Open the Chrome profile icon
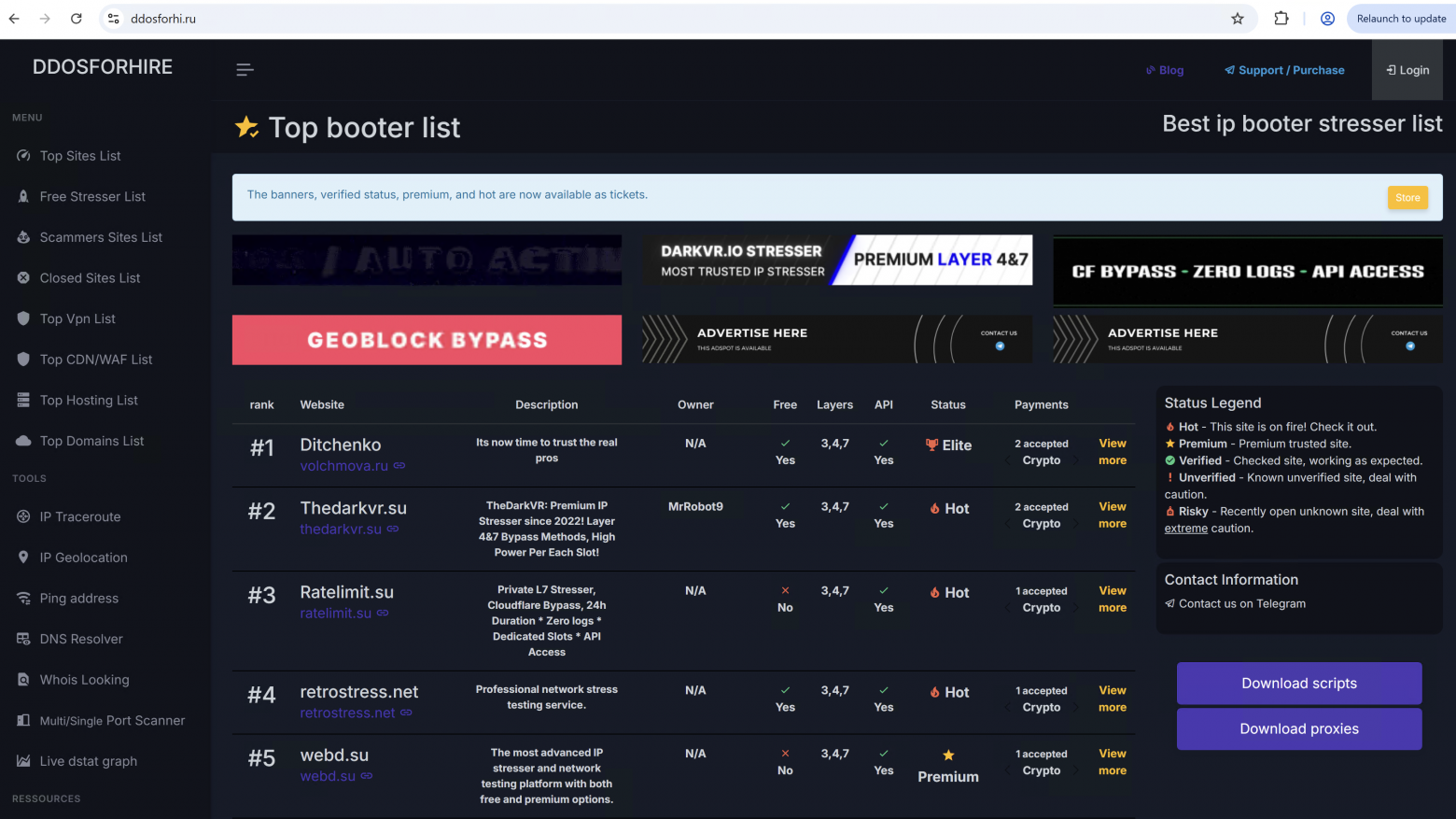Image resolution: width=1456 pixels, height=819 pixels. point(1327,19)
